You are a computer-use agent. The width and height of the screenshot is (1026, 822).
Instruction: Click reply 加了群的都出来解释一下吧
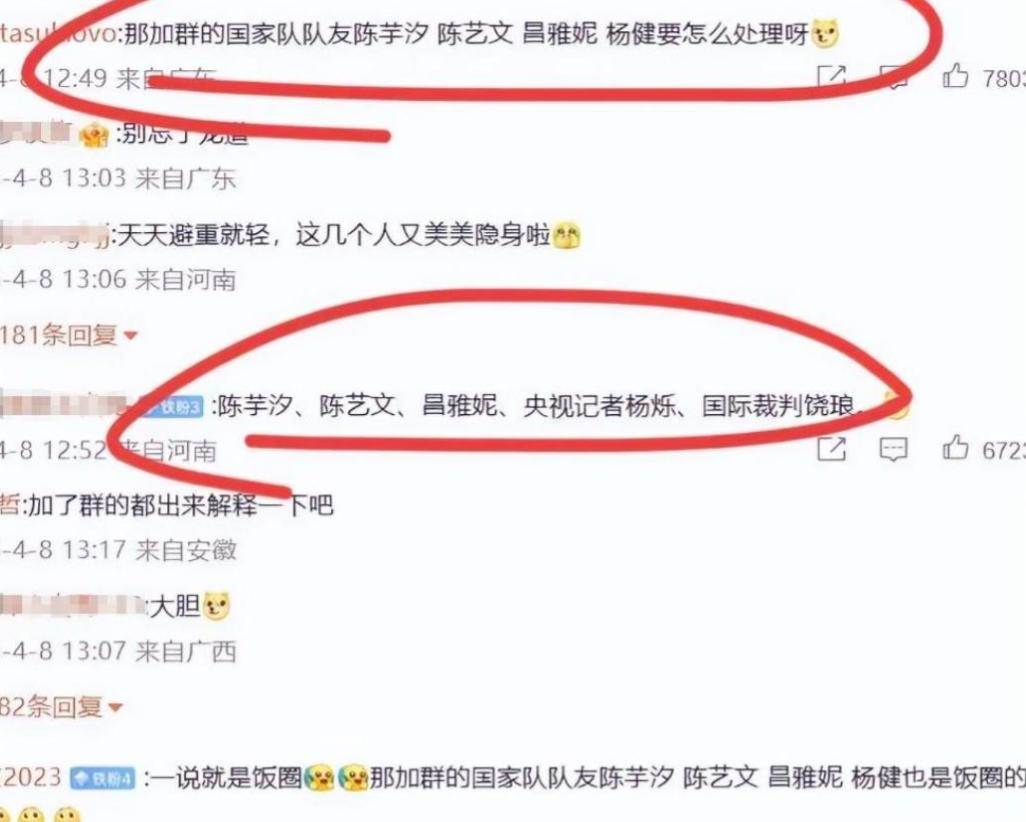(x=180, y=505)
